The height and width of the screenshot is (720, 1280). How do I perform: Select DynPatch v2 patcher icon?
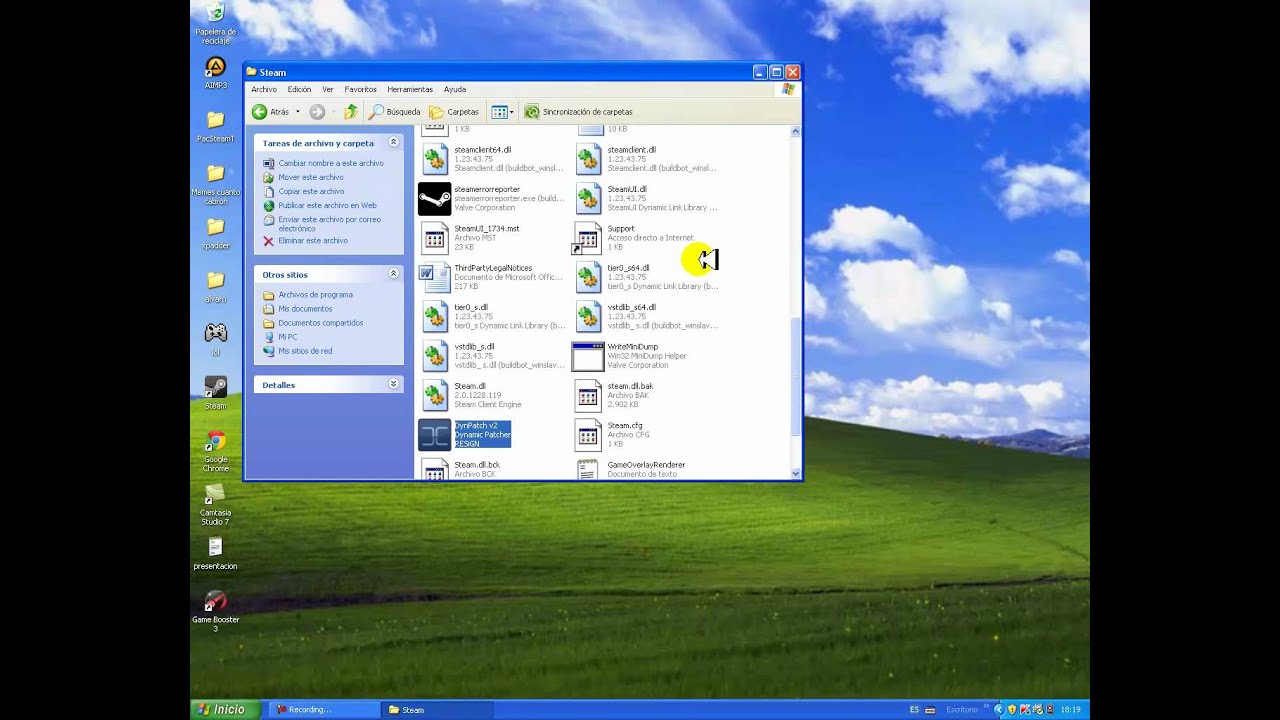tap(434, 435)
